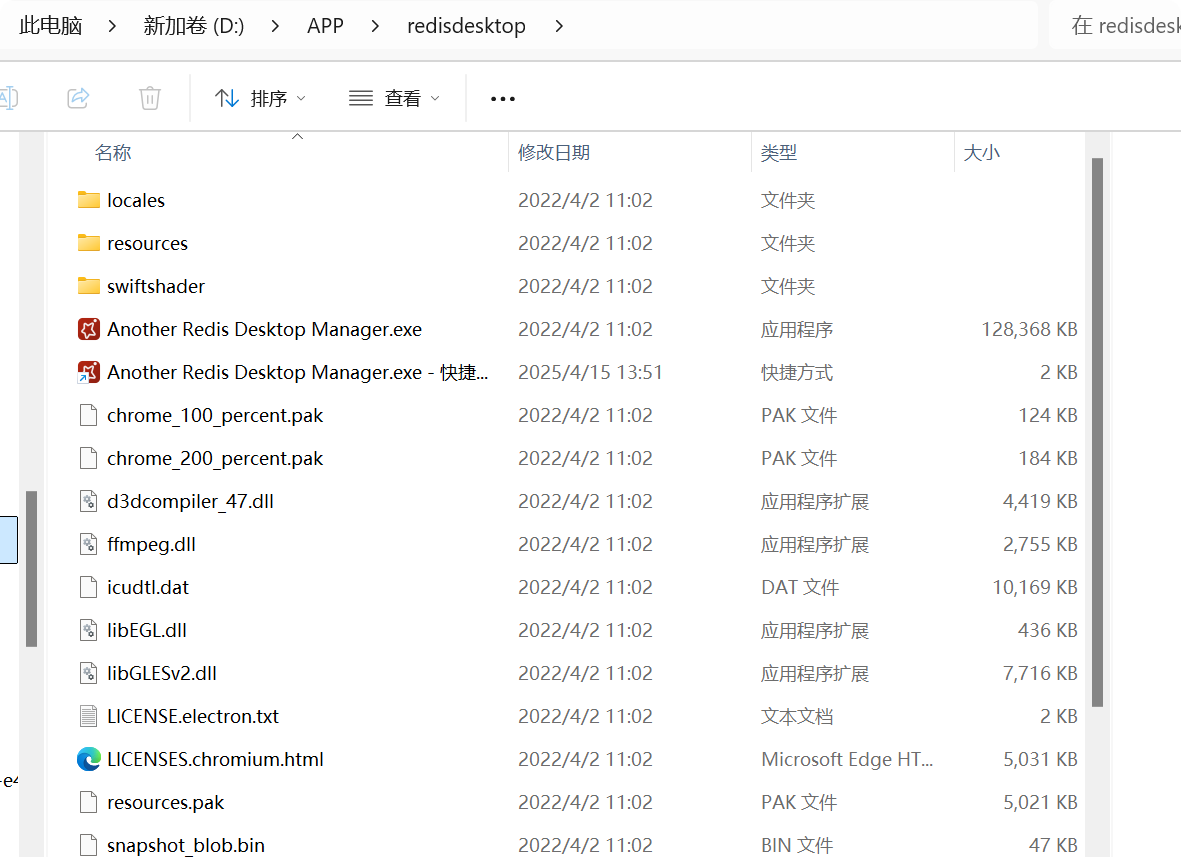
Task: Select libGLESv2.dll file name
Action: click(x=162, y=672)
